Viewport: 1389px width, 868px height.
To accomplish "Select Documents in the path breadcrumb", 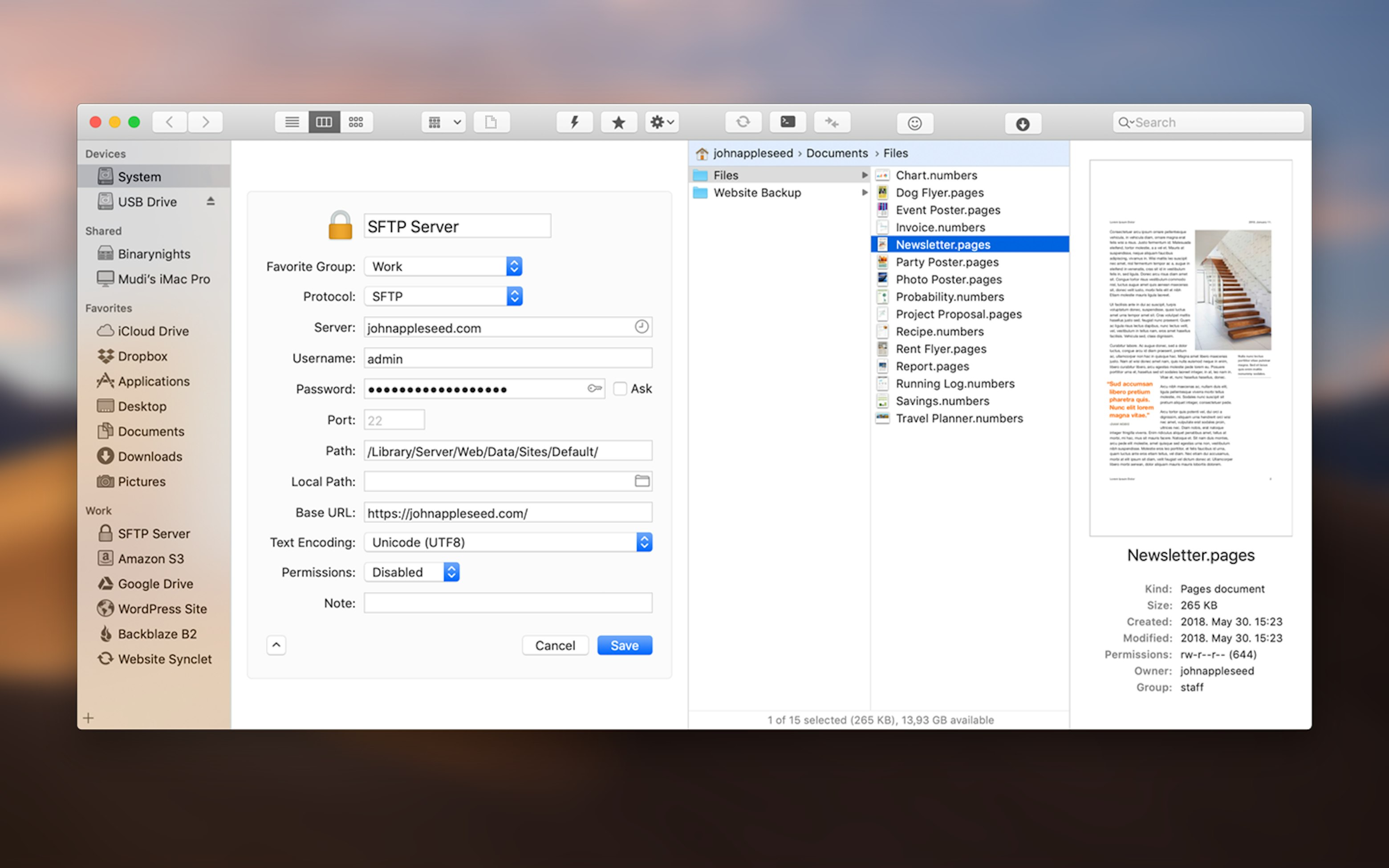I will (x=836, y=153).
